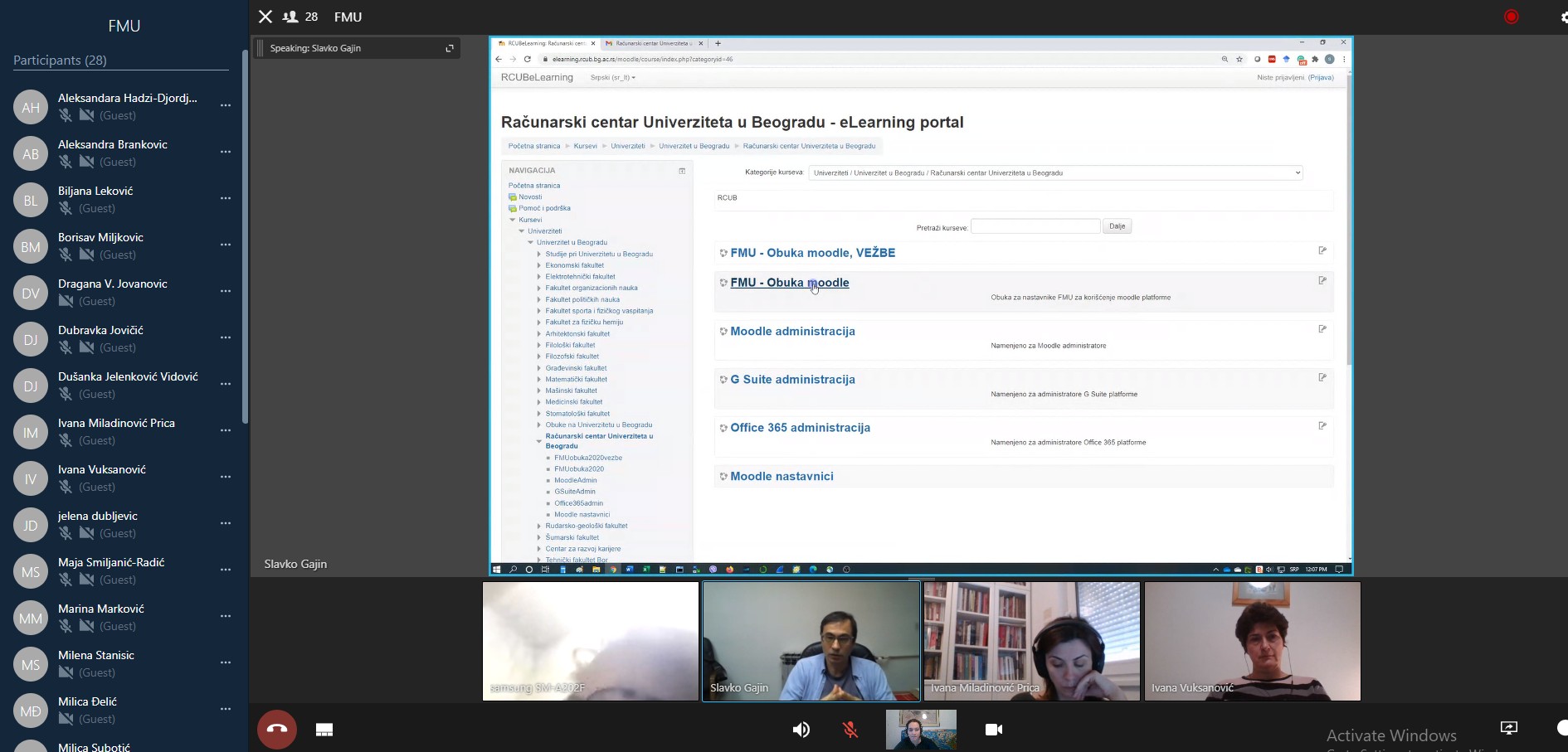Select the Ivana Vuksanović video thumbnail
This screenshot has width=1568, height=752.
[1253, 641]
